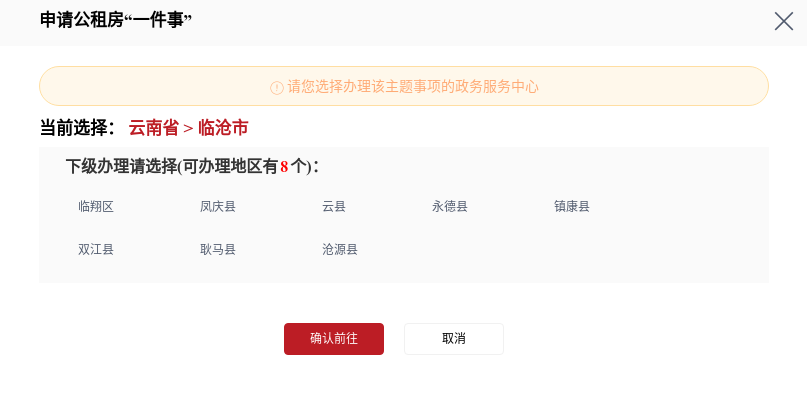Click the 取消 button
The width and height of the screenshot is (807, 393).
click(454, 339)
